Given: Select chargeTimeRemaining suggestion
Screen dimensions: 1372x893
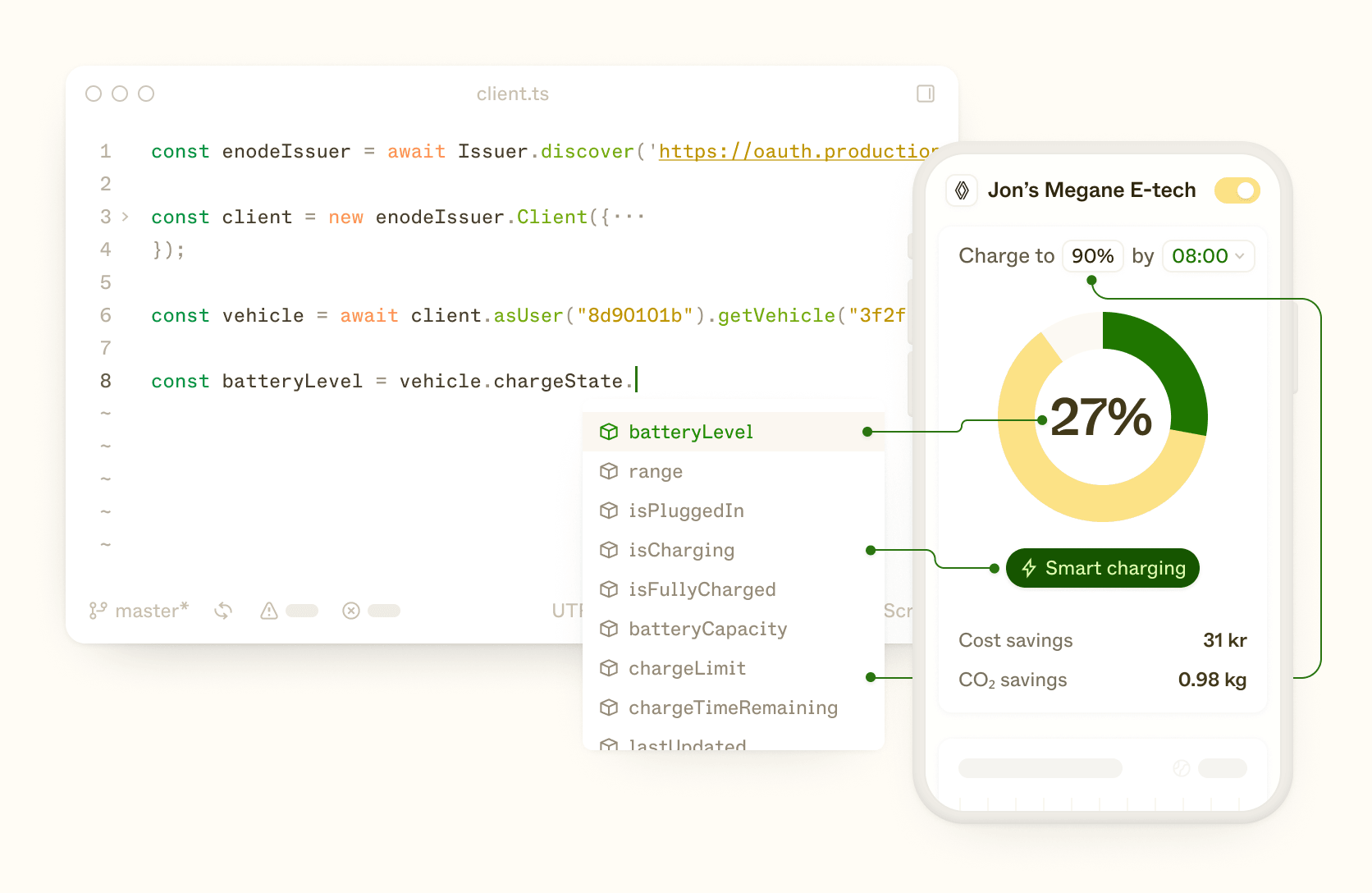Looking at the screenshot, I should 734,708.
